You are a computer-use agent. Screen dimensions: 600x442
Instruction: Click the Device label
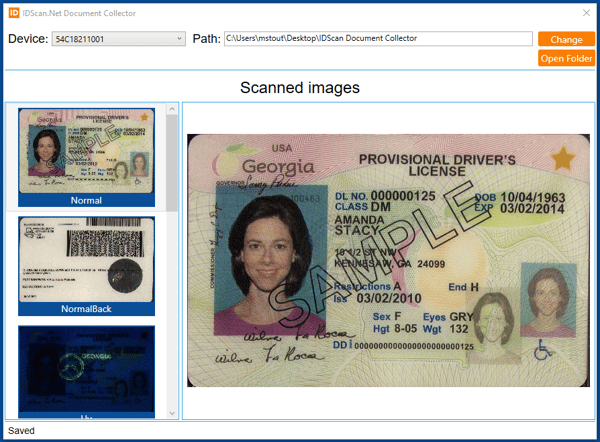point(28,39)
